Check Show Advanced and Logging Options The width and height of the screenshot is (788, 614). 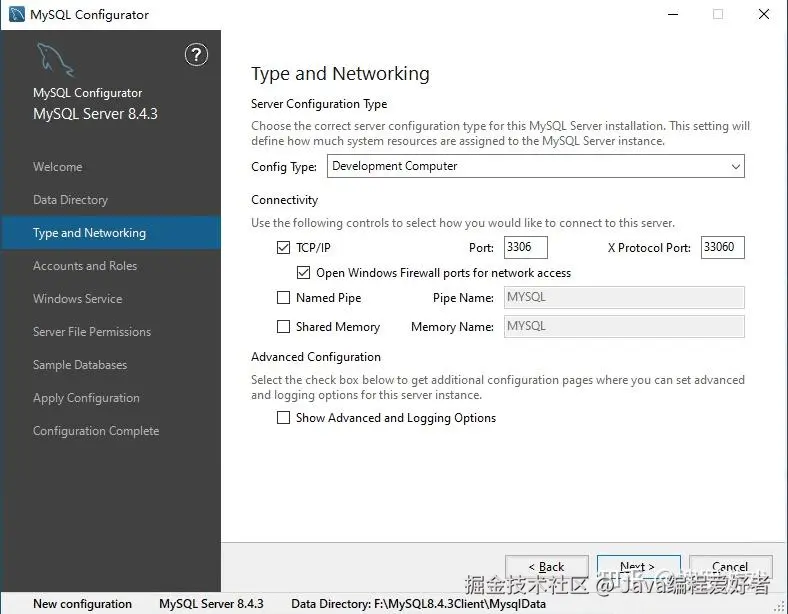283,418
